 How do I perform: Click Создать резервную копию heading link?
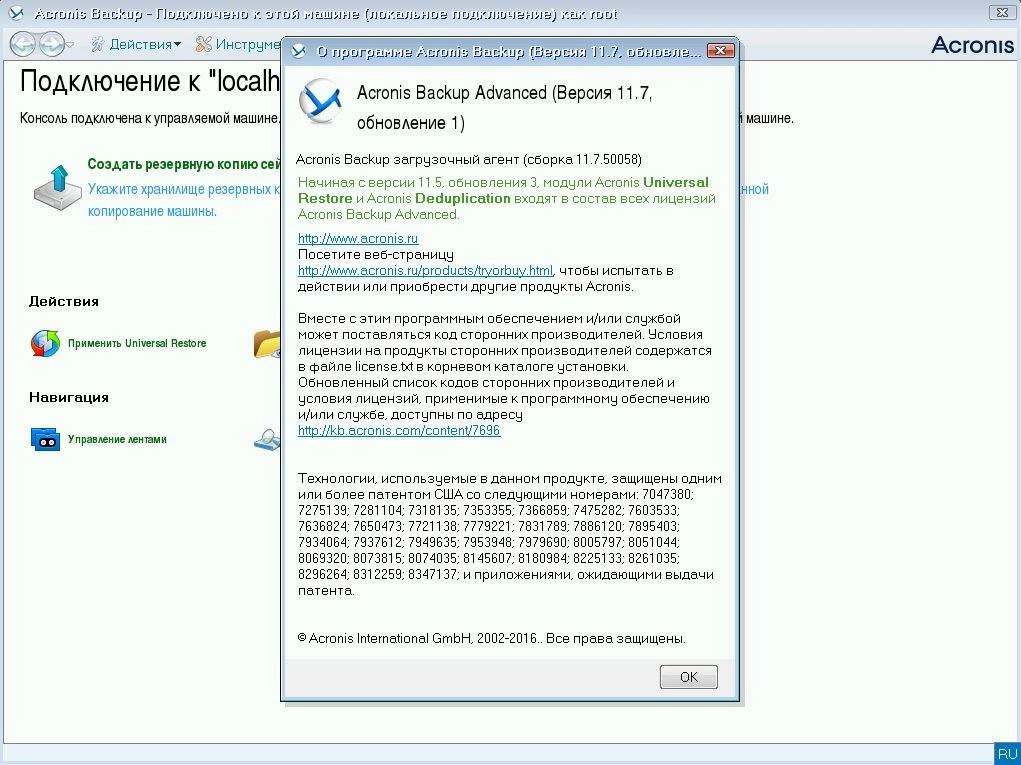coord(184,164)
